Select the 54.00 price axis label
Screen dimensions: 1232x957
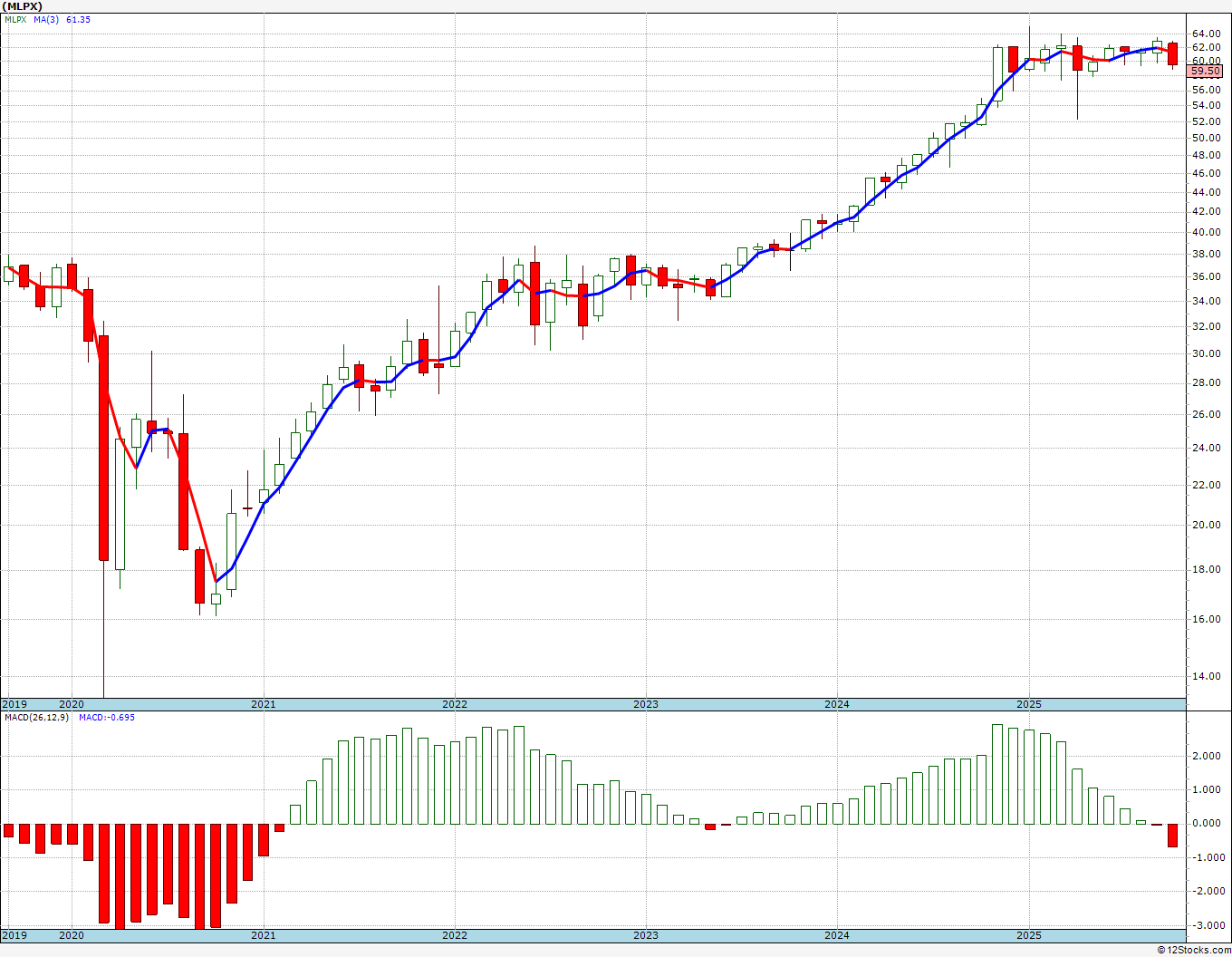1206,105
